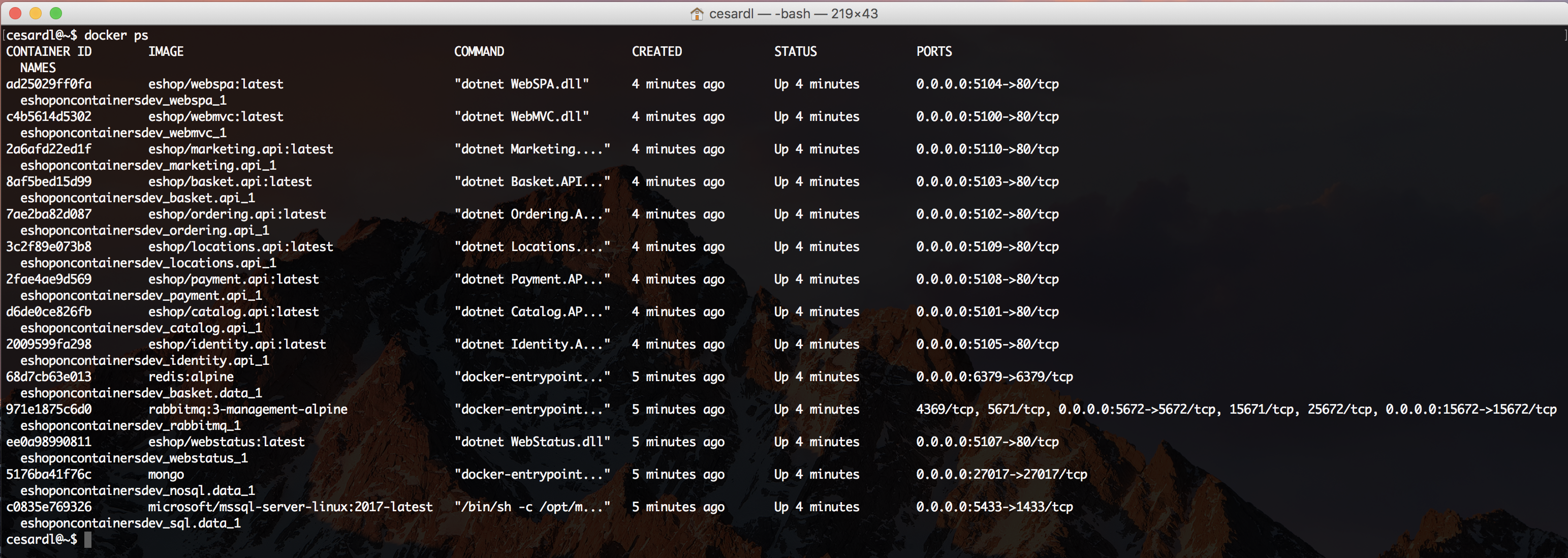Click port mapping 0.0.0.0:5433->1433/tcp
Viewport: 1568px width, 558px height.
(x=994, y=507)
